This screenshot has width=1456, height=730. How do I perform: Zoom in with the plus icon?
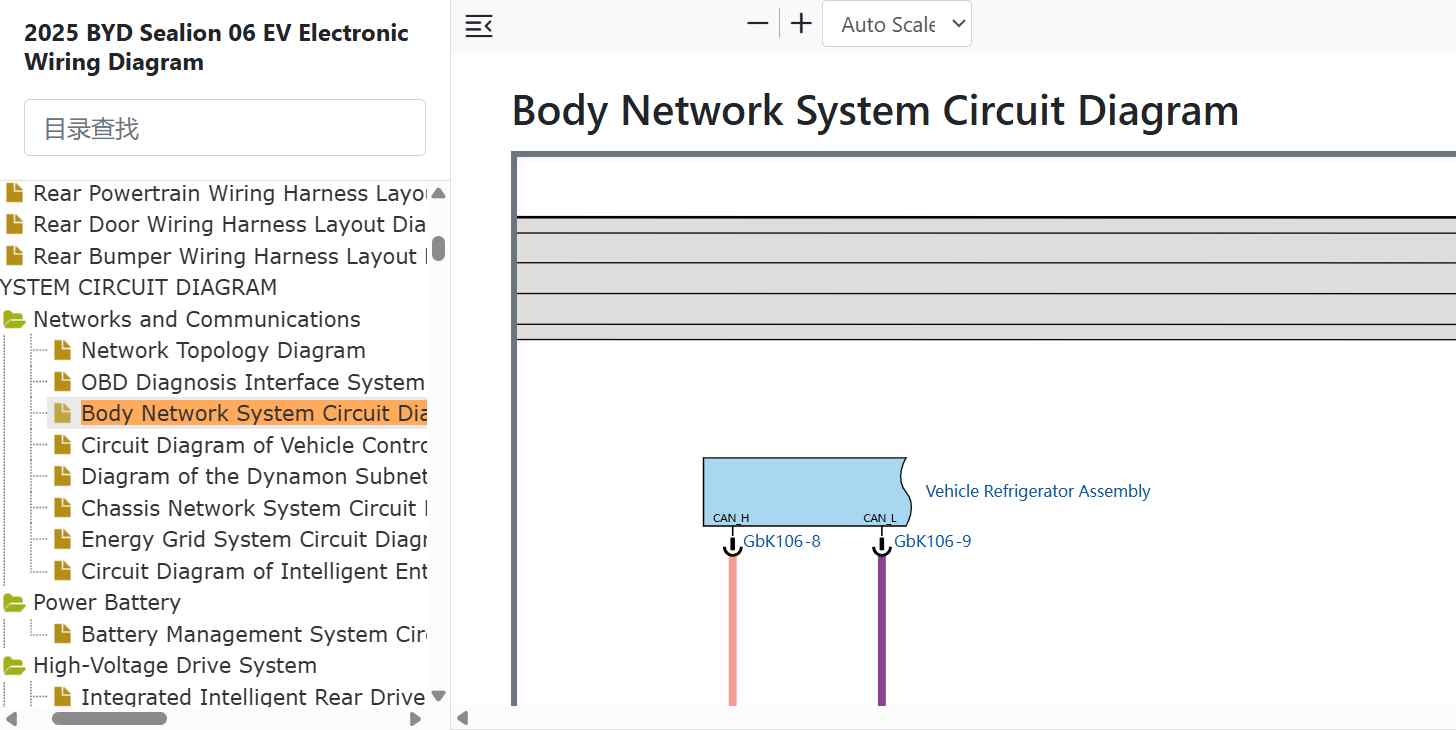click(801, 24)
